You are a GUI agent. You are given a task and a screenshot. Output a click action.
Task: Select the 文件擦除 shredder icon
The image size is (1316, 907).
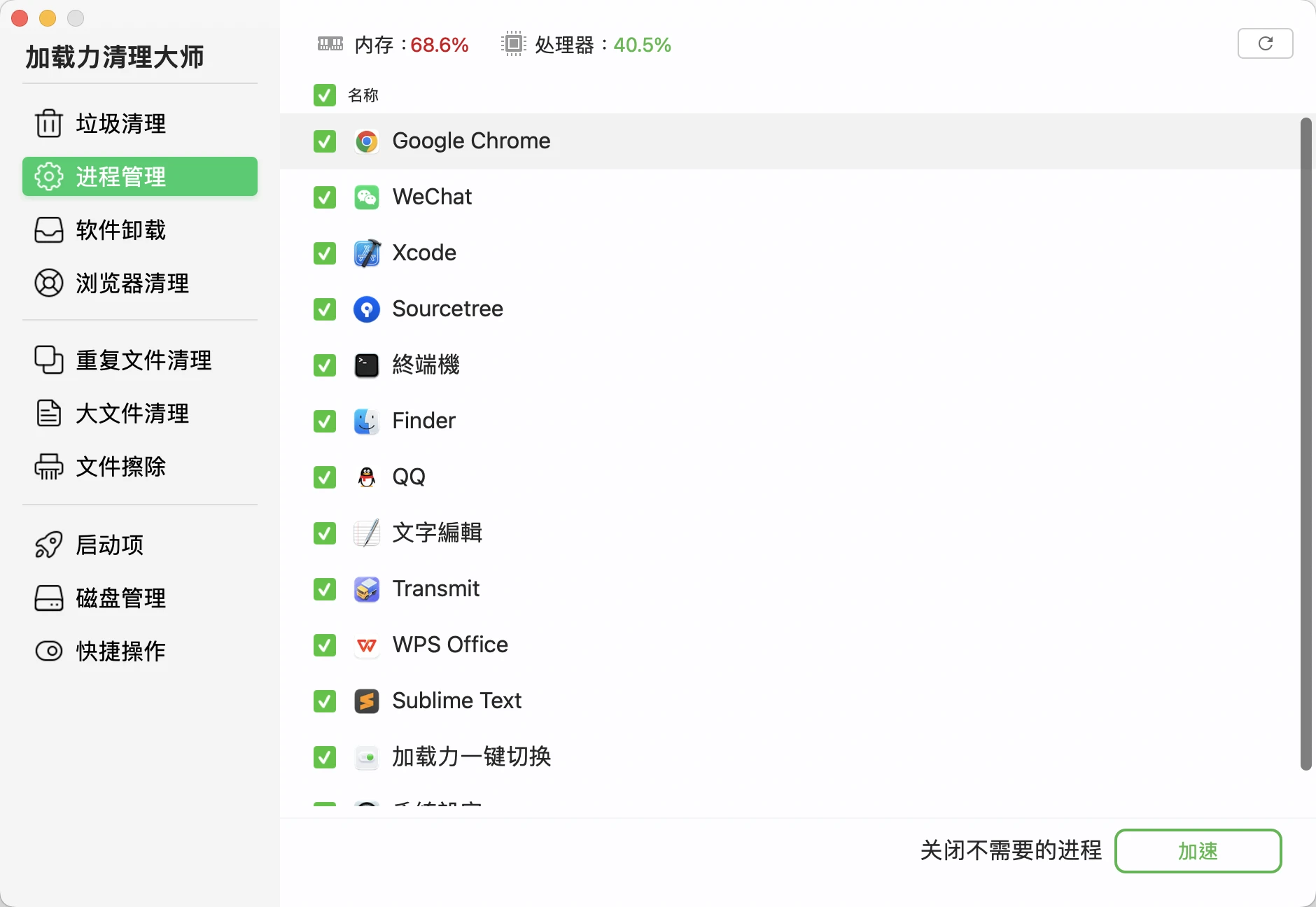[x=48, y=467]
